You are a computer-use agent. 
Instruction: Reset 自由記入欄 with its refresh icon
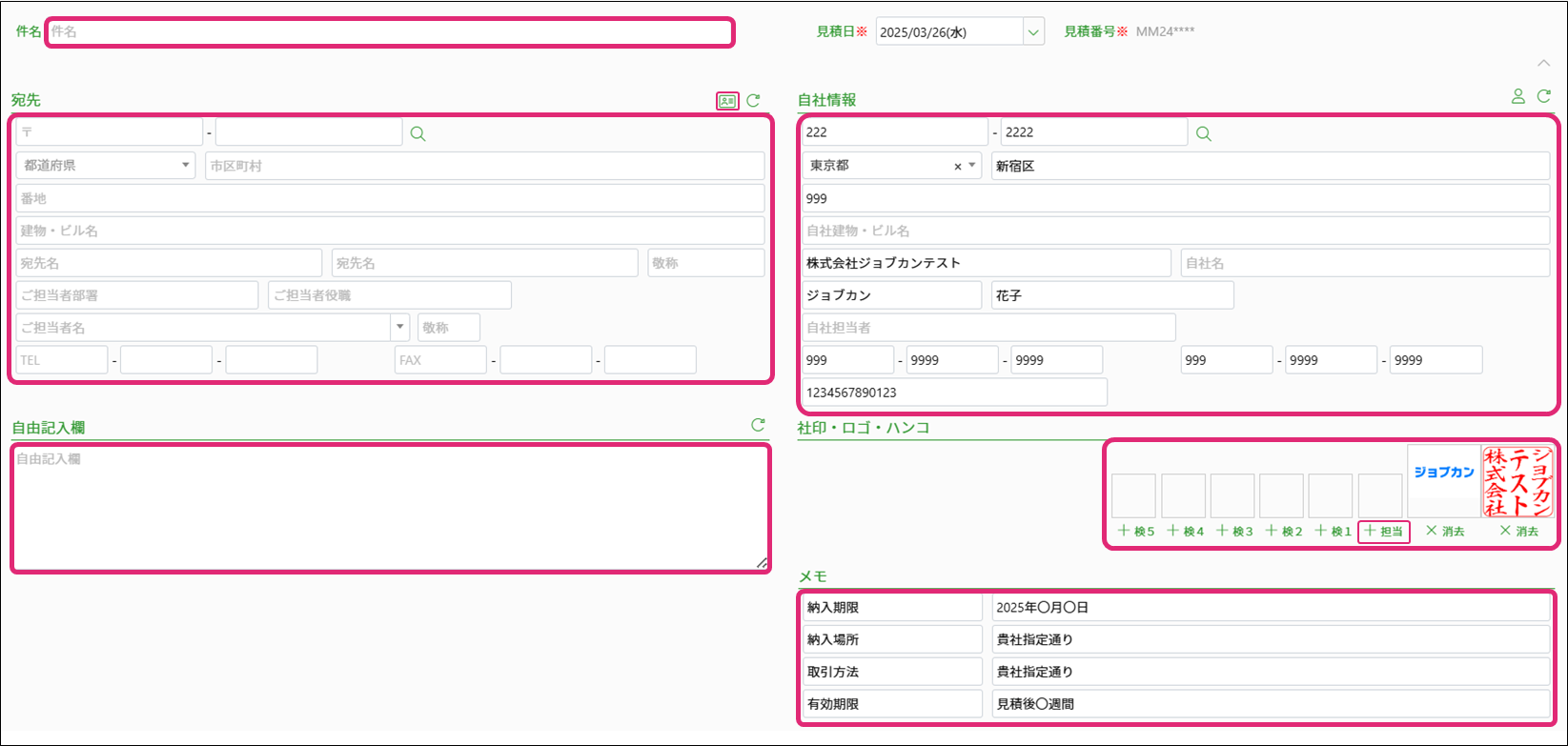pos(758,425)
